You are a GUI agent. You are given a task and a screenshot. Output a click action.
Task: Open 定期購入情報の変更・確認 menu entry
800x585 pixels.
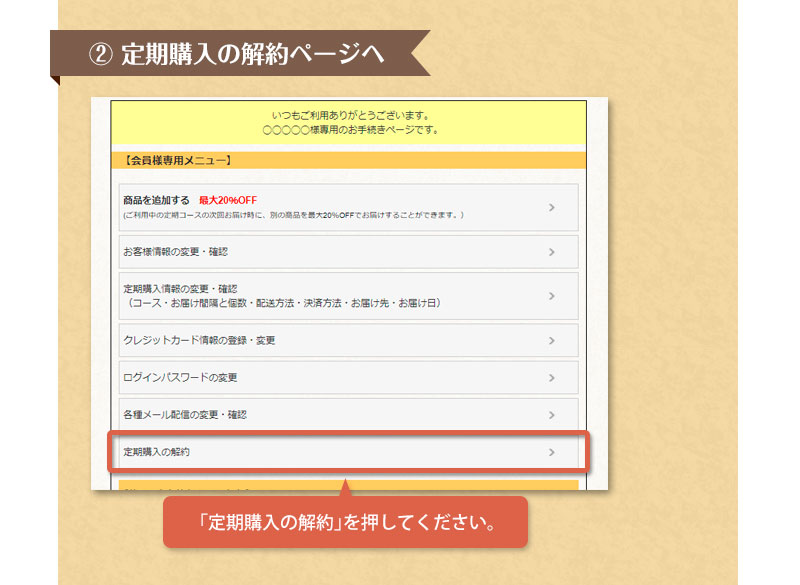[180, 289]
